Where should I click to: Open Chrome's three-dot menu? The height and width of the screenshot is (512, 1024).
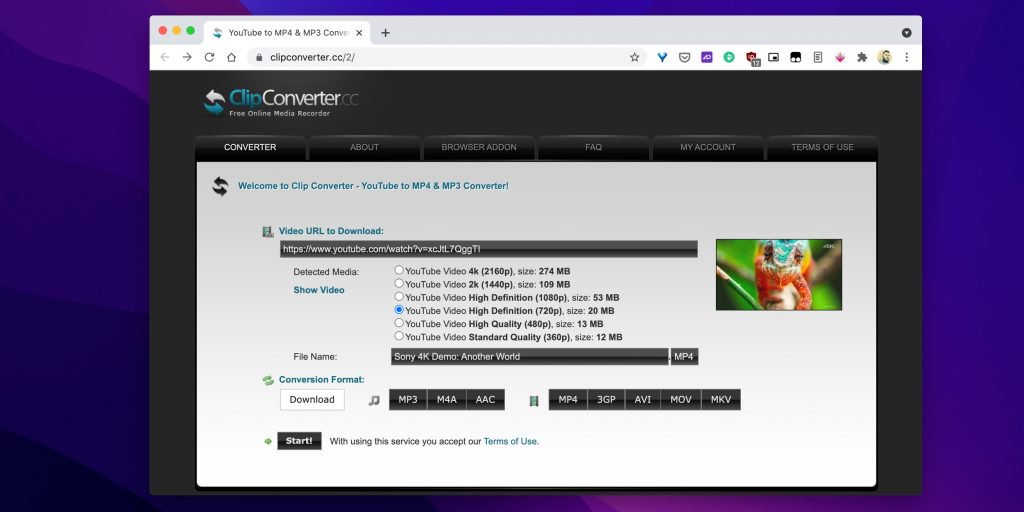tap(906, 57)
